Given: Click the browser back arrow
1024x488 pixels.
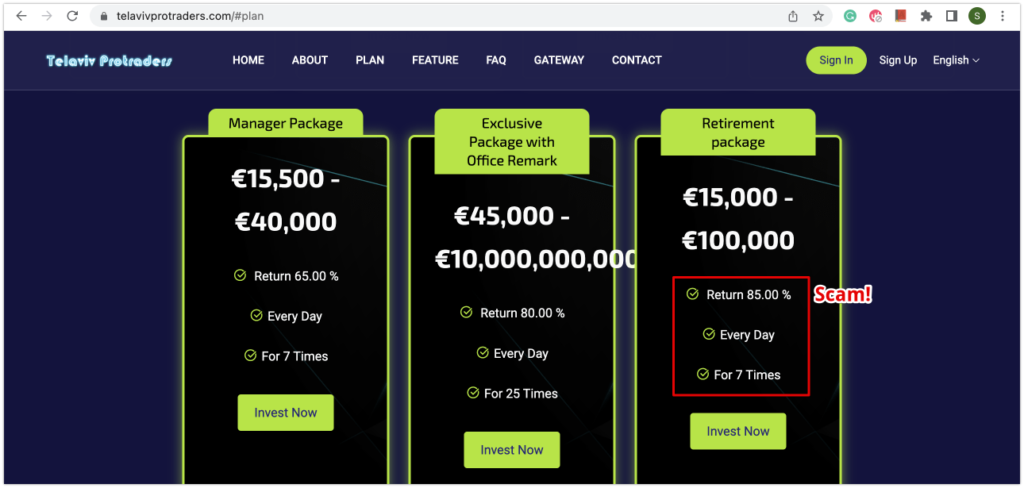Looking at the screenshot, I should [x=21, y=16].
